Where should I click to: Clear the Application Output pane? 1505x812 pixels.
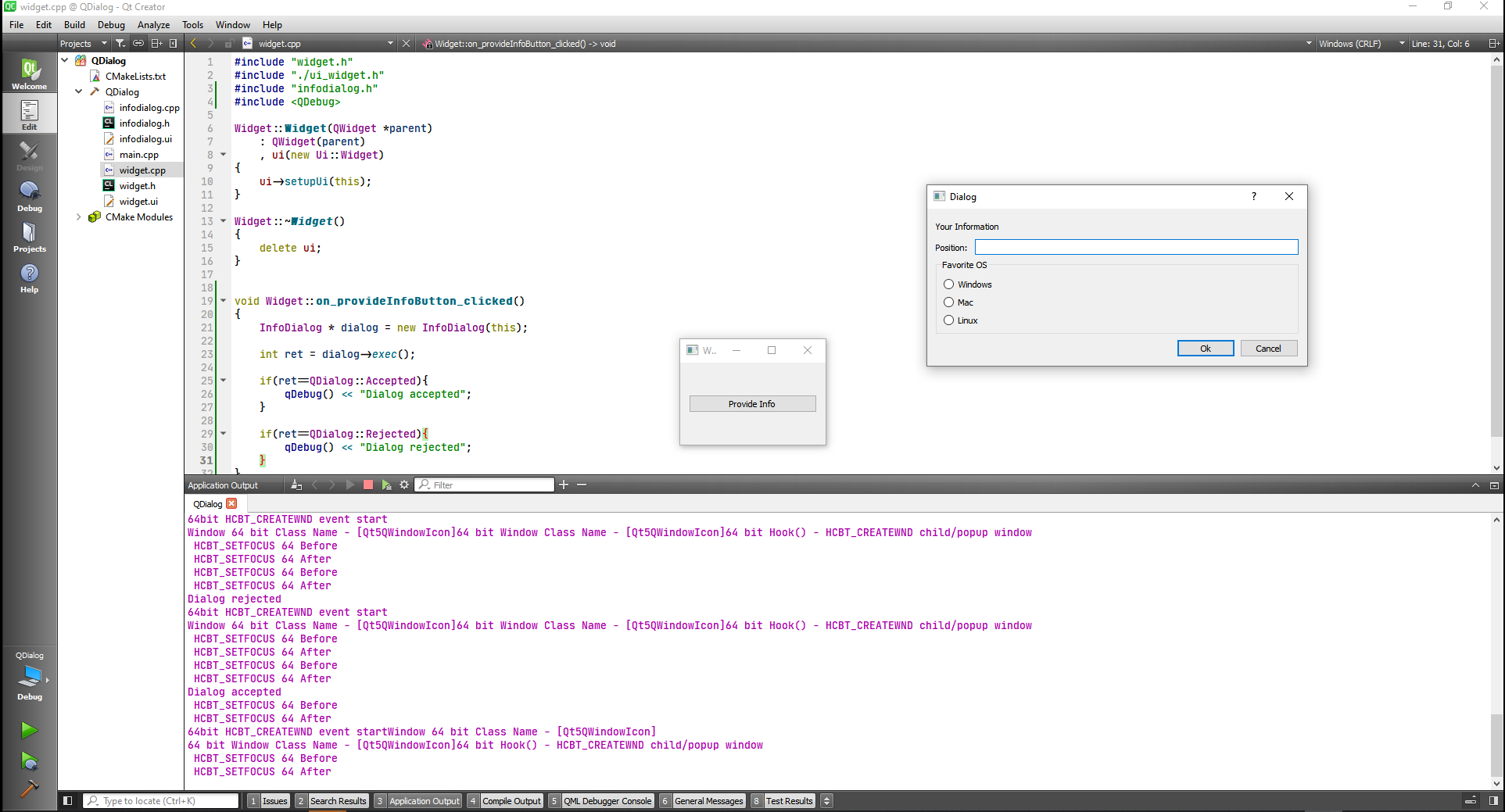(x=296, y=485)
